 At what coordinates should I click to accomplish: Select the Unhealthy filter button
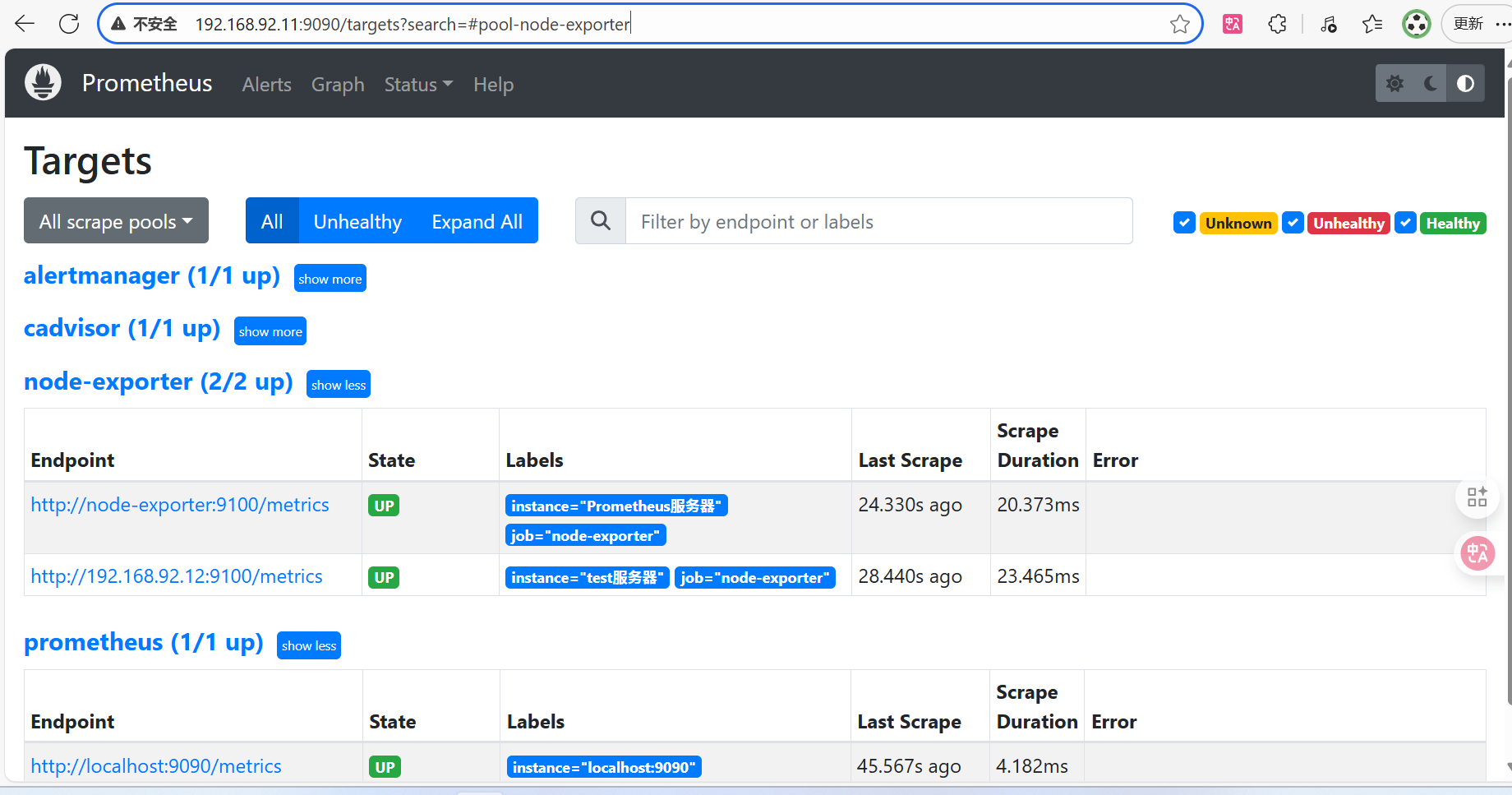tap(357, 220)
